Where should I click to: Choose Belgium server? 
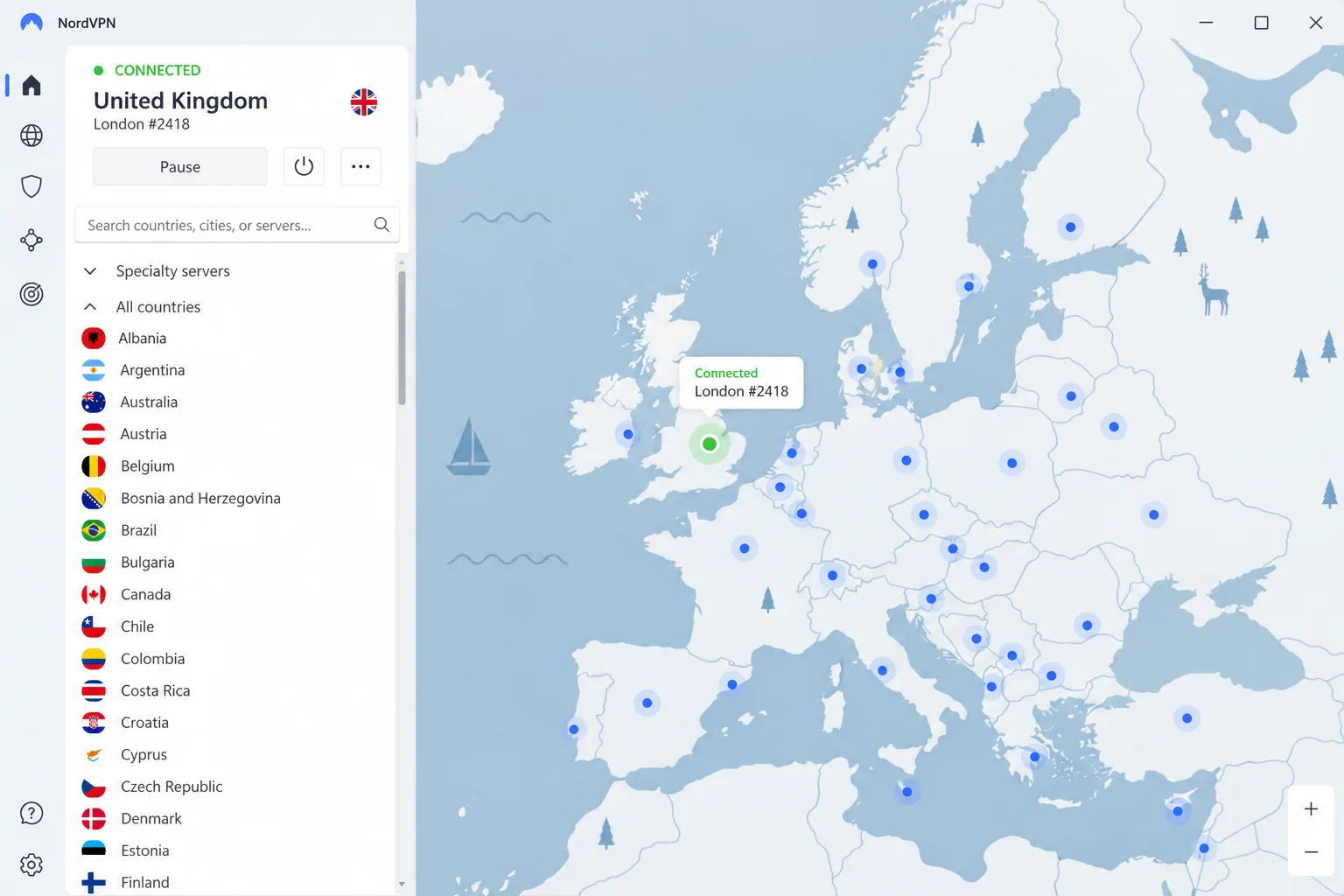point(148,466)
